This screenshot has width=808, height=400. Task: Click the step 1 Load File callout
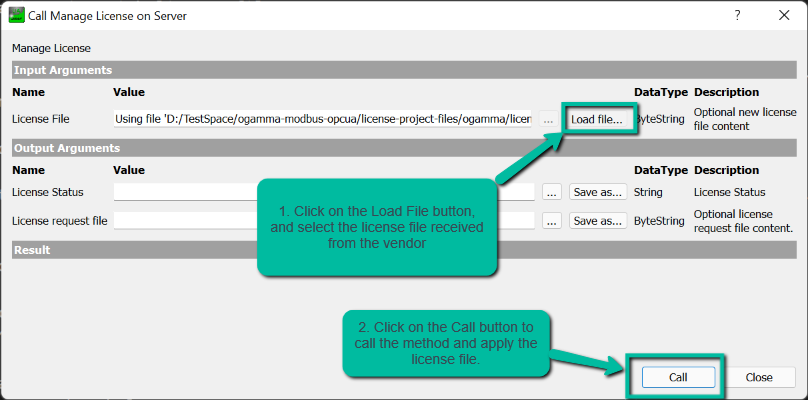[378, 227]
